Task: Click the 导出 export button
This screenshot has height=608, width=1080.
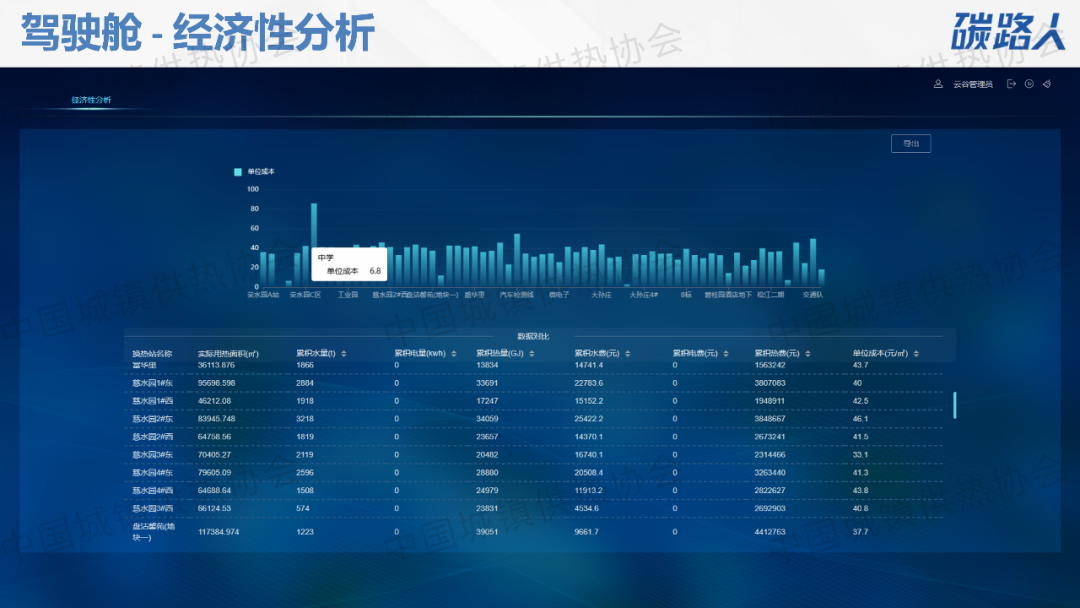Action: click(910, 144)
